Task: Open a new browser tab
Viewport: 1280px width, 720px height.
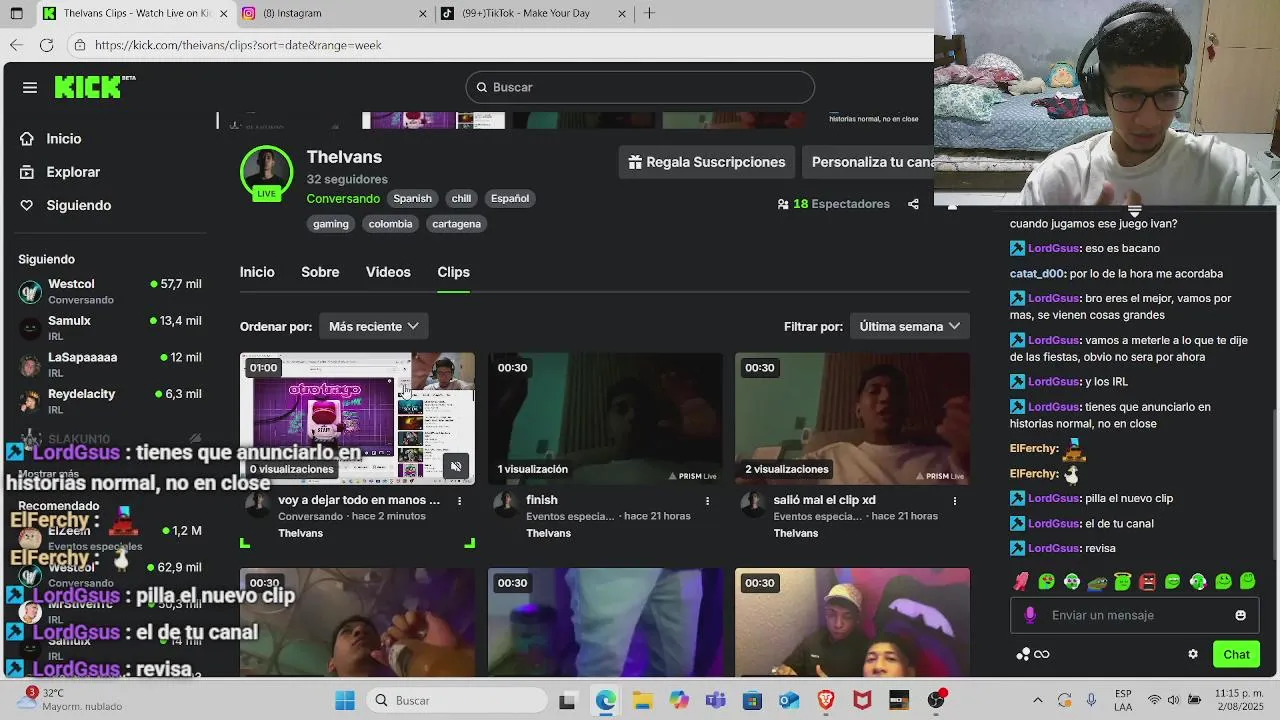Action: pyautogui.click(x=649, y=13)
